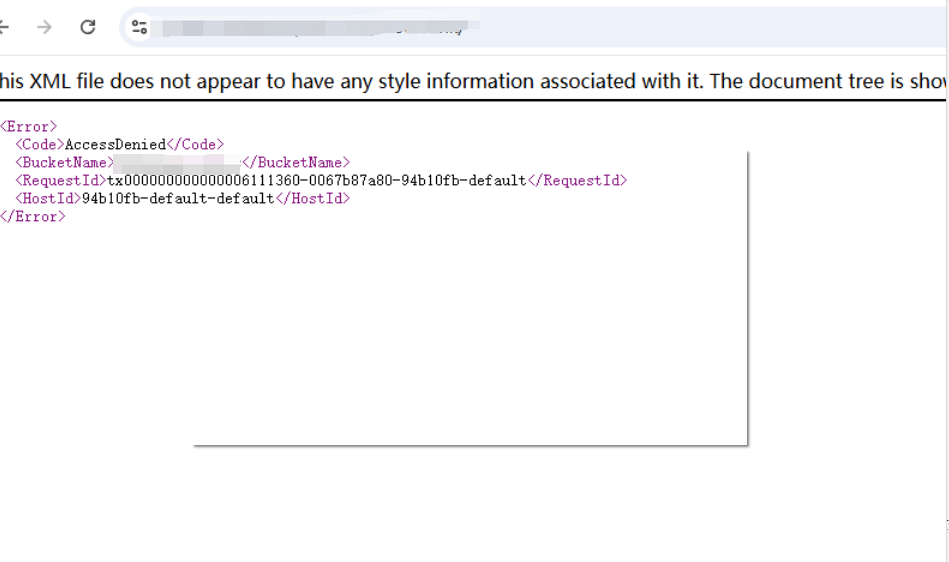Click the browser forward arrow

(44, 27)
